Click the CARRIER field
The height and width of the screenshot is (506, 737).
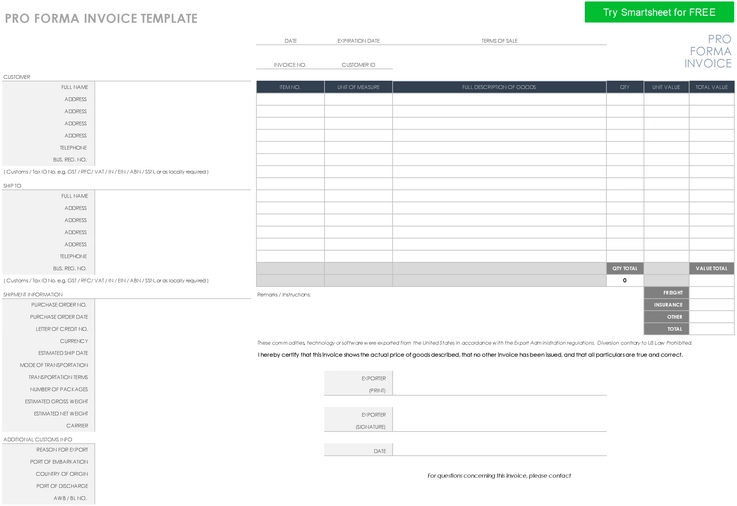coord(173,426)
